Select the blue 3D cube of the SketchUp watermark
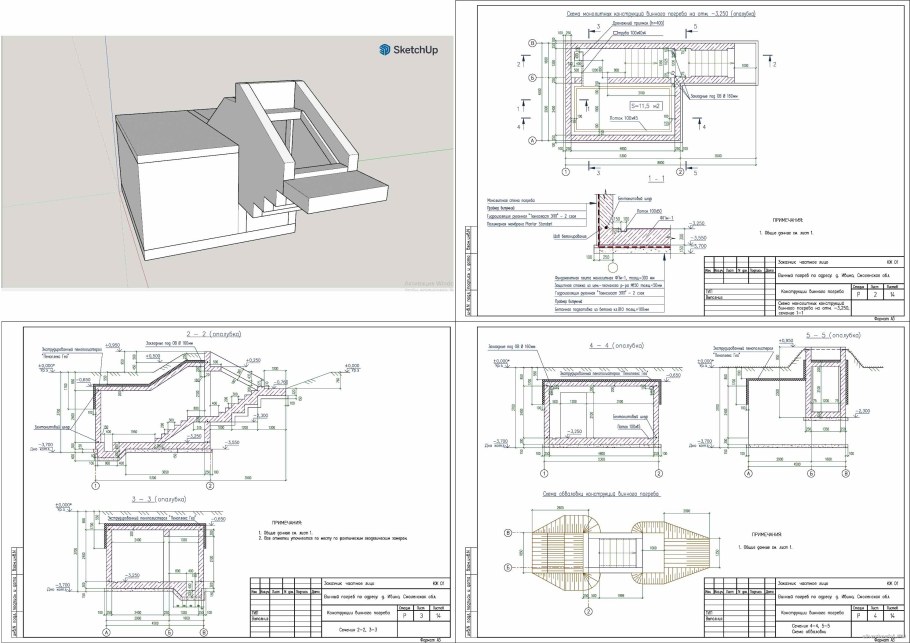Screen dimensions: 910x643 point(383,47)
